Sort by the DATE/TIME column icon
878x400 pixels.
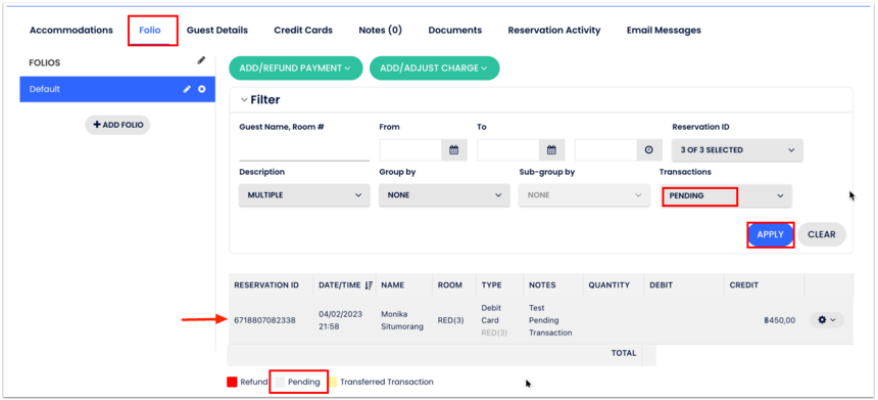click(x=369, y=285)
